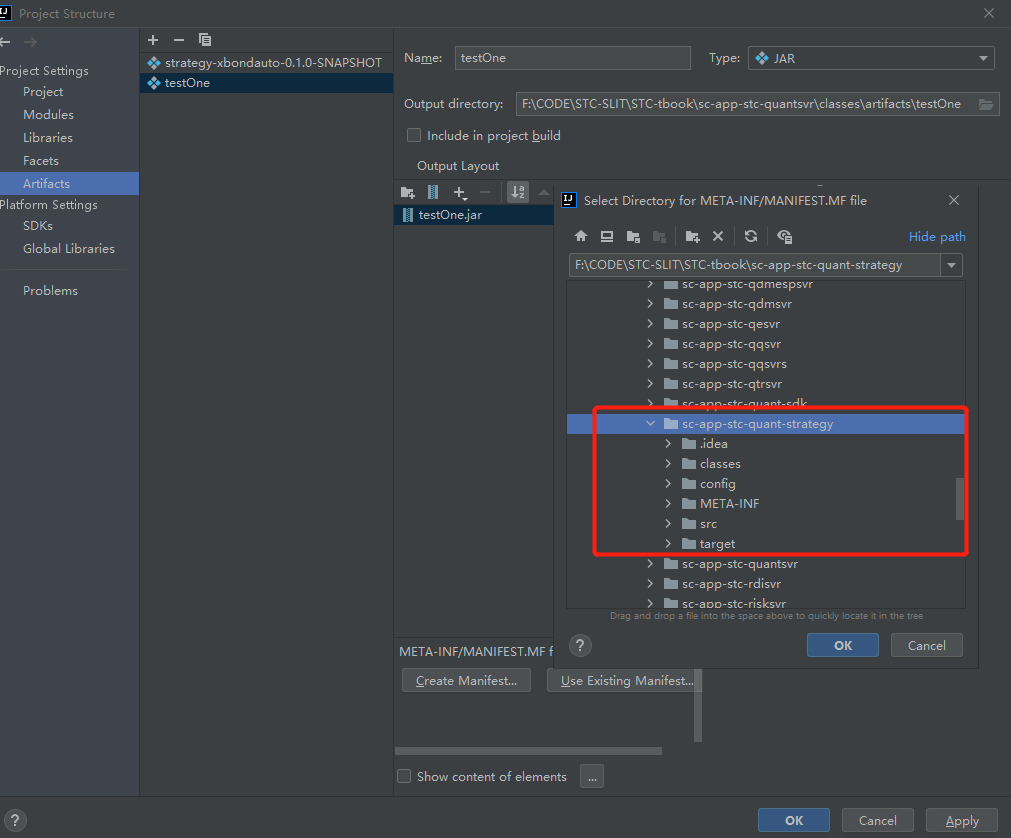Expand the sc-app-stc-rdisvr folder
1011x838 pixels.
(x=650, y=583)
